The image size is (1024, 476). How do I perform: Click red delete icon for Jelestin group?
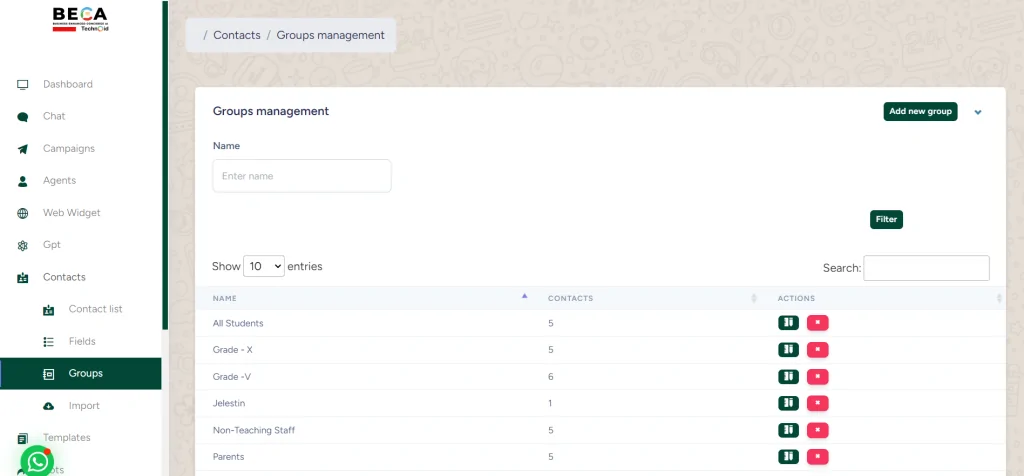818,403
